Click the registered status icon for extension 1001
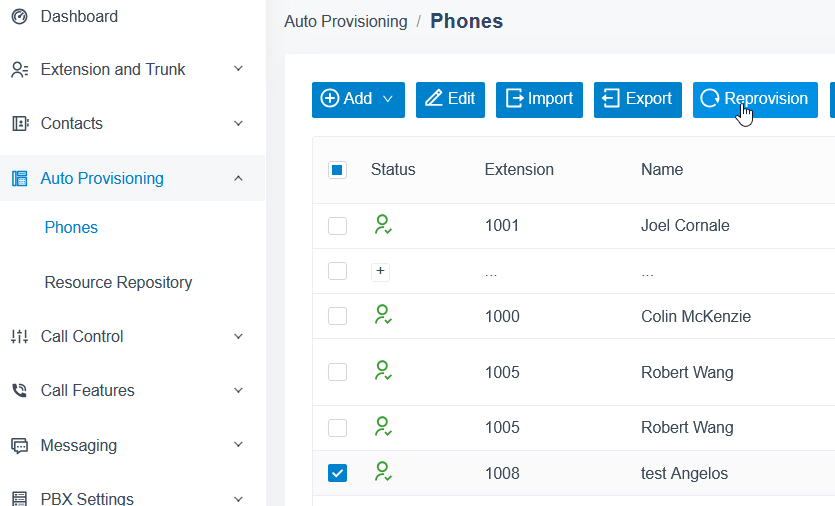 (383, 224)
